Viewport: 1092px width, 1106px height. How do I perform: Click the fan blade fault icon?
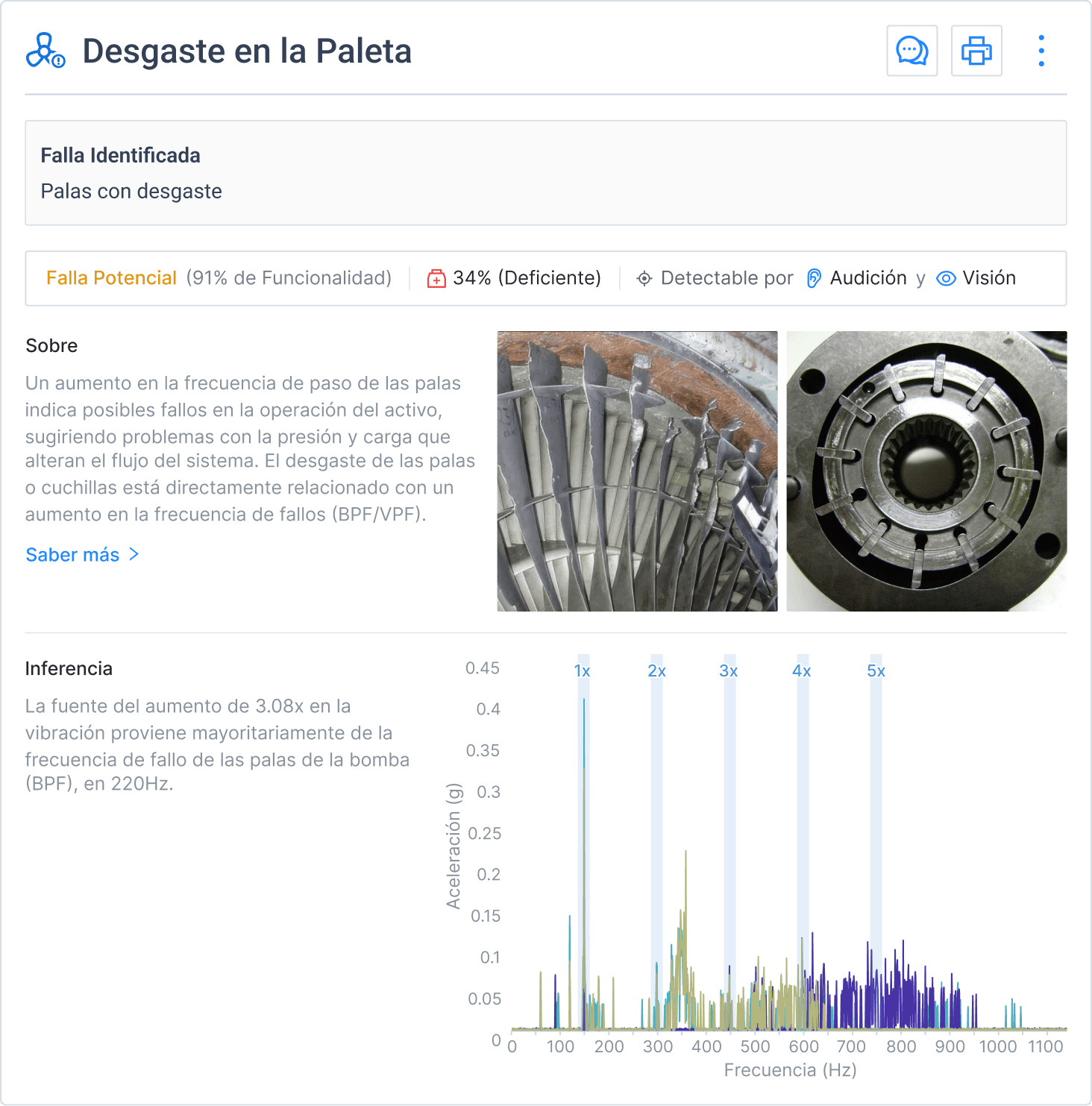(x=45, y=51)
